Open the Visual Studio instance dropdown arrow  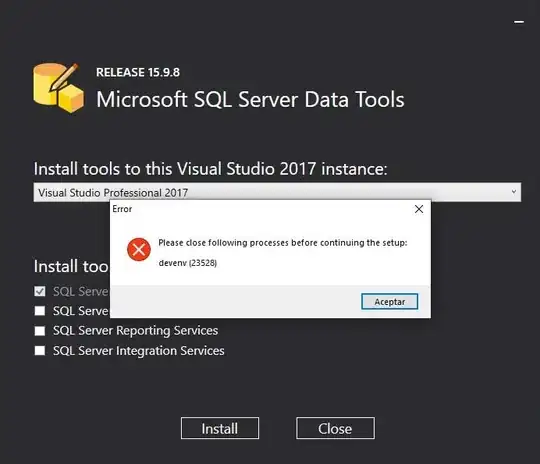coord(513,192)
